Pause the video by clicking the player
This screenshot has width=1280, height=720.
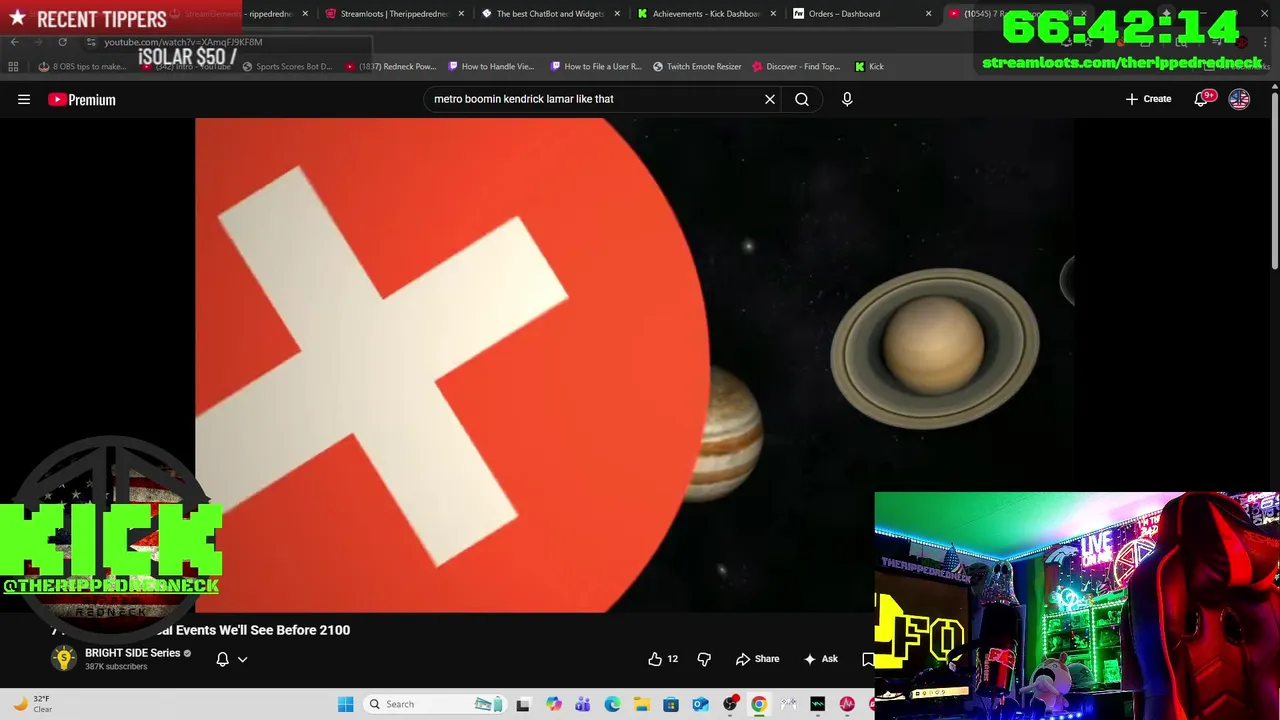tap(634, 365)
